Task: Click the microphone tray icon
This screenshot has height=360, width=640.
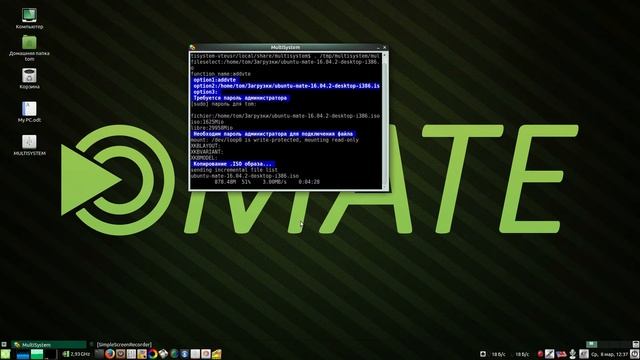Action: click(573, 354)
